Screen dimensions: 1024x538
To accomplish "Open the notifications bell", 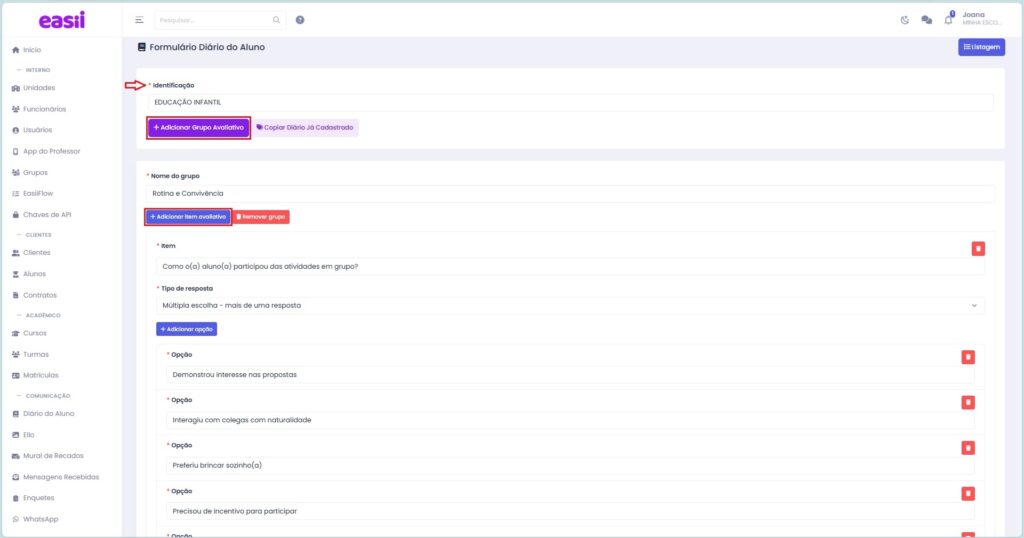I will [x=948, y=20].
